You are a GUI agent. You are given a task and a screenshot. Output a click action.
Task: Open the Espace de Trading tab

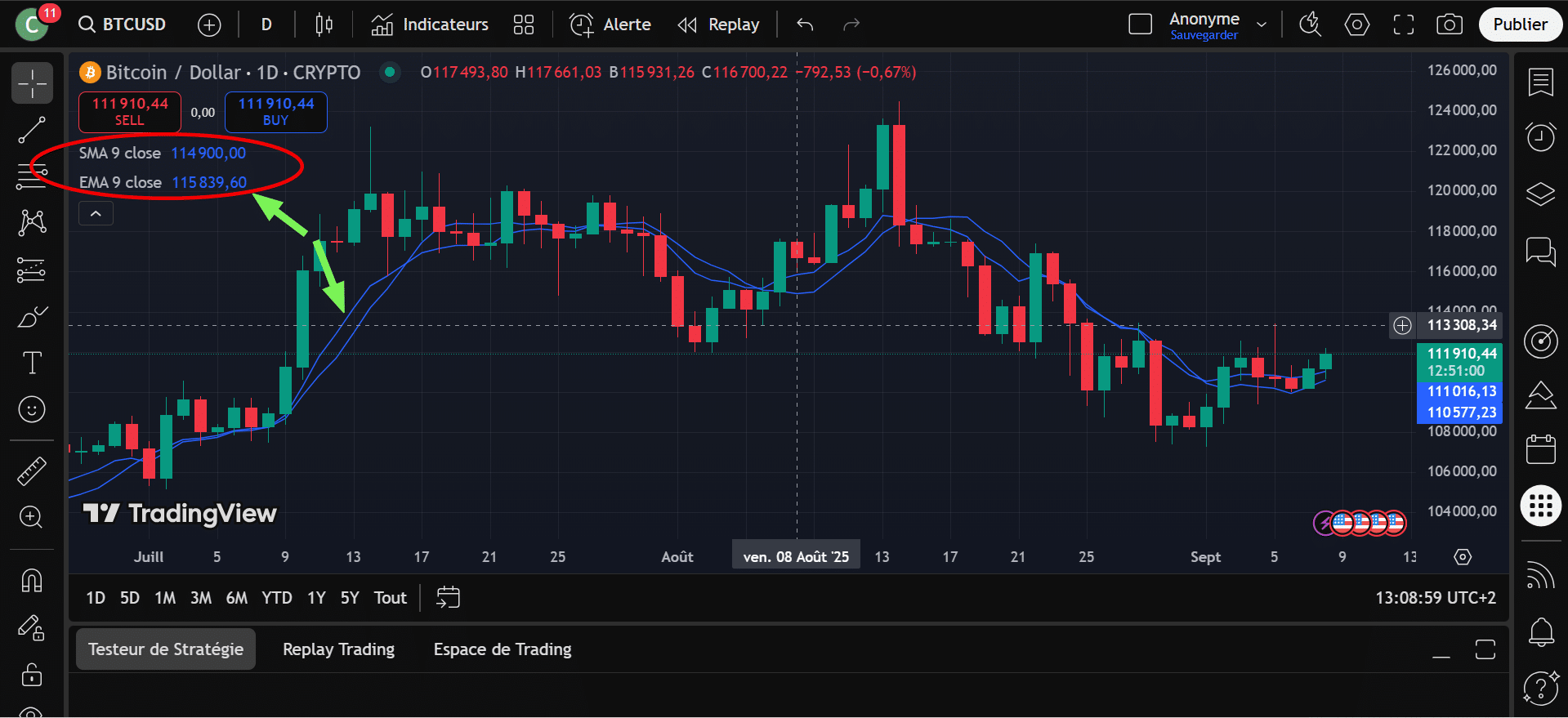tap(502, 649)
